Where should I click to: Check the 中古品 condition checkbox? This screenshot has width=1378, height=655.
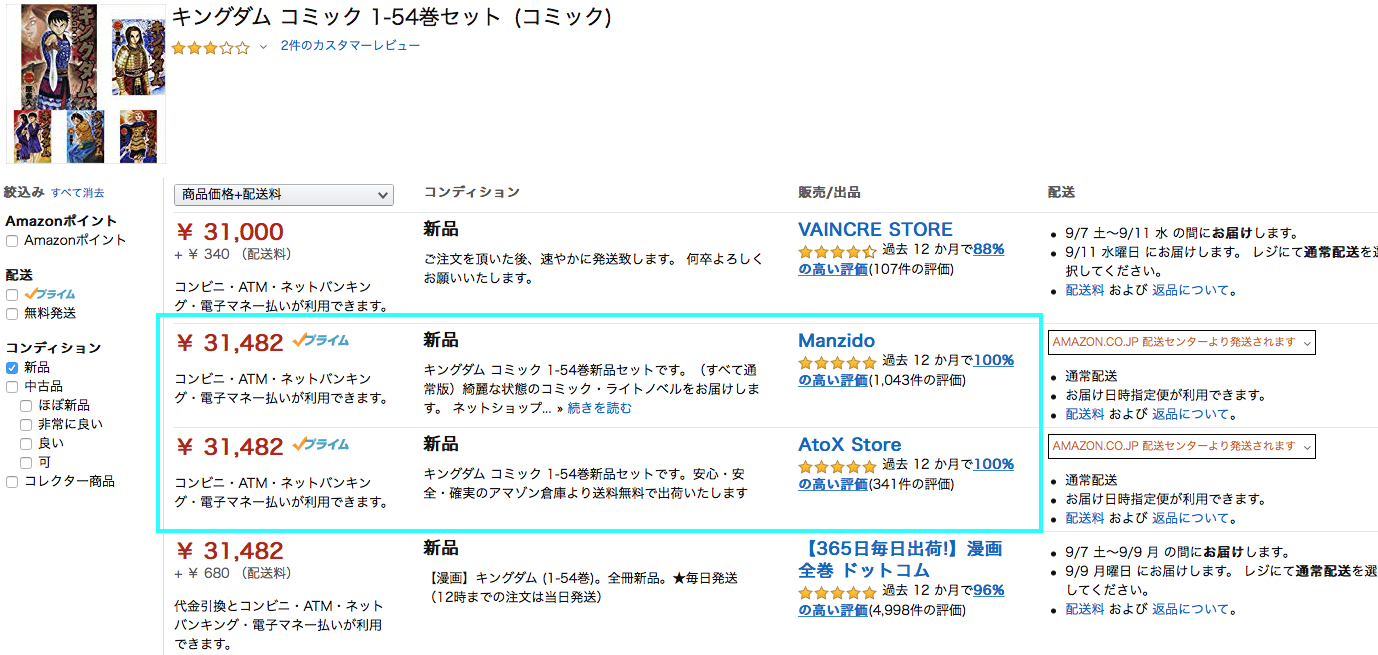tap(12, 387)
